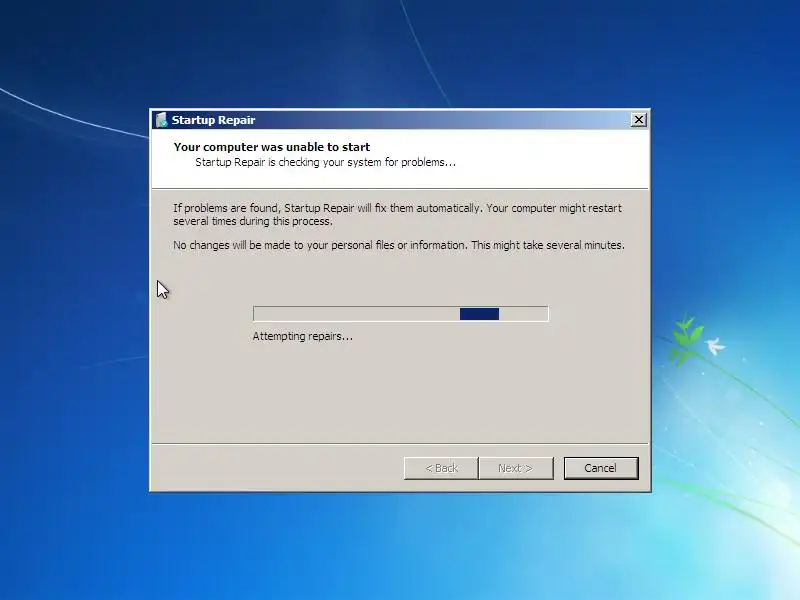
Task: Click the 'Attempting repairs...' status text
Action: coord(303,336)
